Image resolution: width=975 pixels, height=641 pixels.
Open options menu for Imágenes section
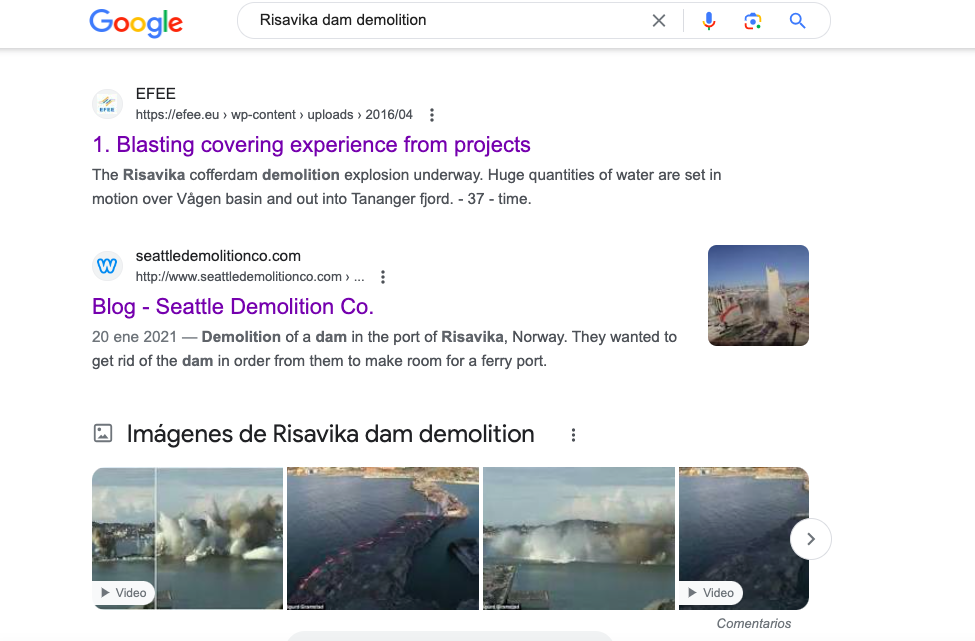click(x=573, y=435)
